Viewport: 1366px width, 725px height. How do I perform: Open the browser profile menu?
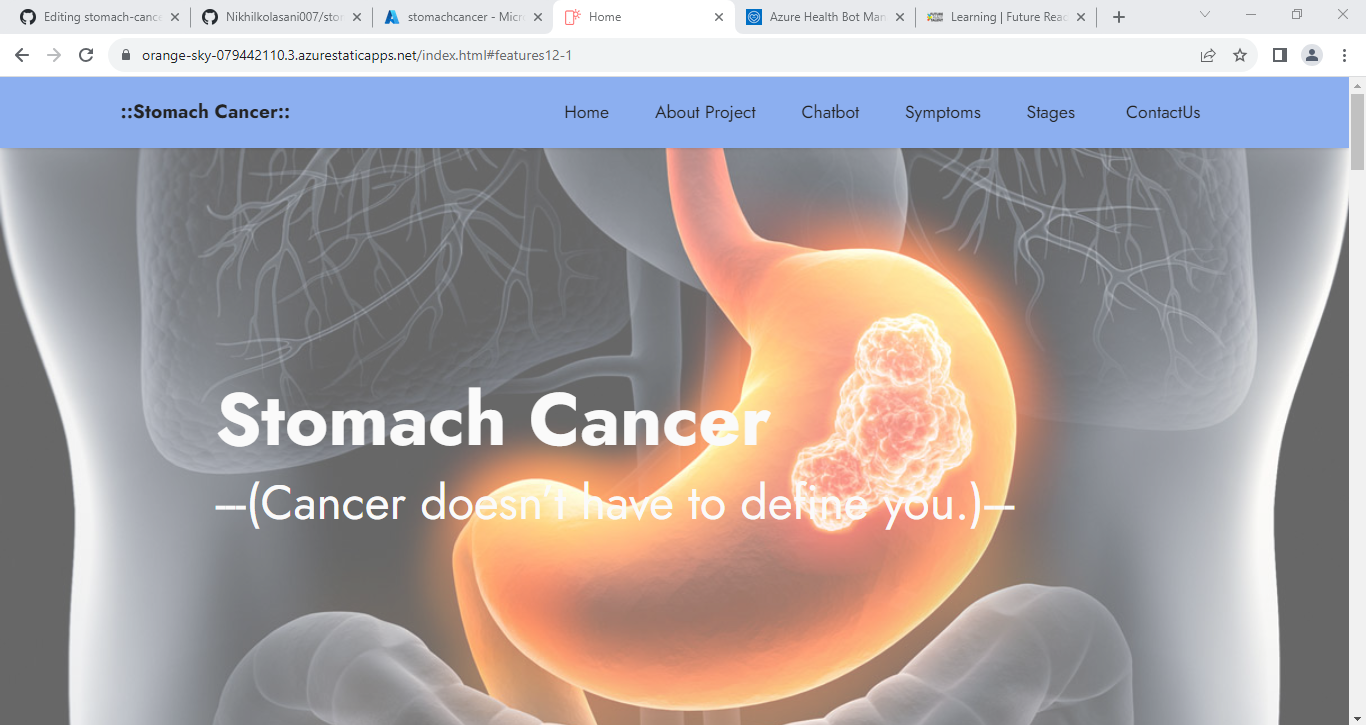1312,55
